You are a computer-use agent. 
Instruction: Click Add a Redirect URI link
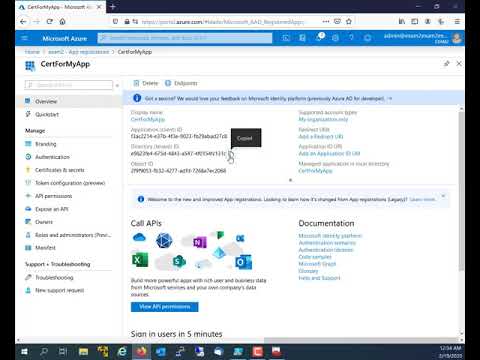pos(321,137)
